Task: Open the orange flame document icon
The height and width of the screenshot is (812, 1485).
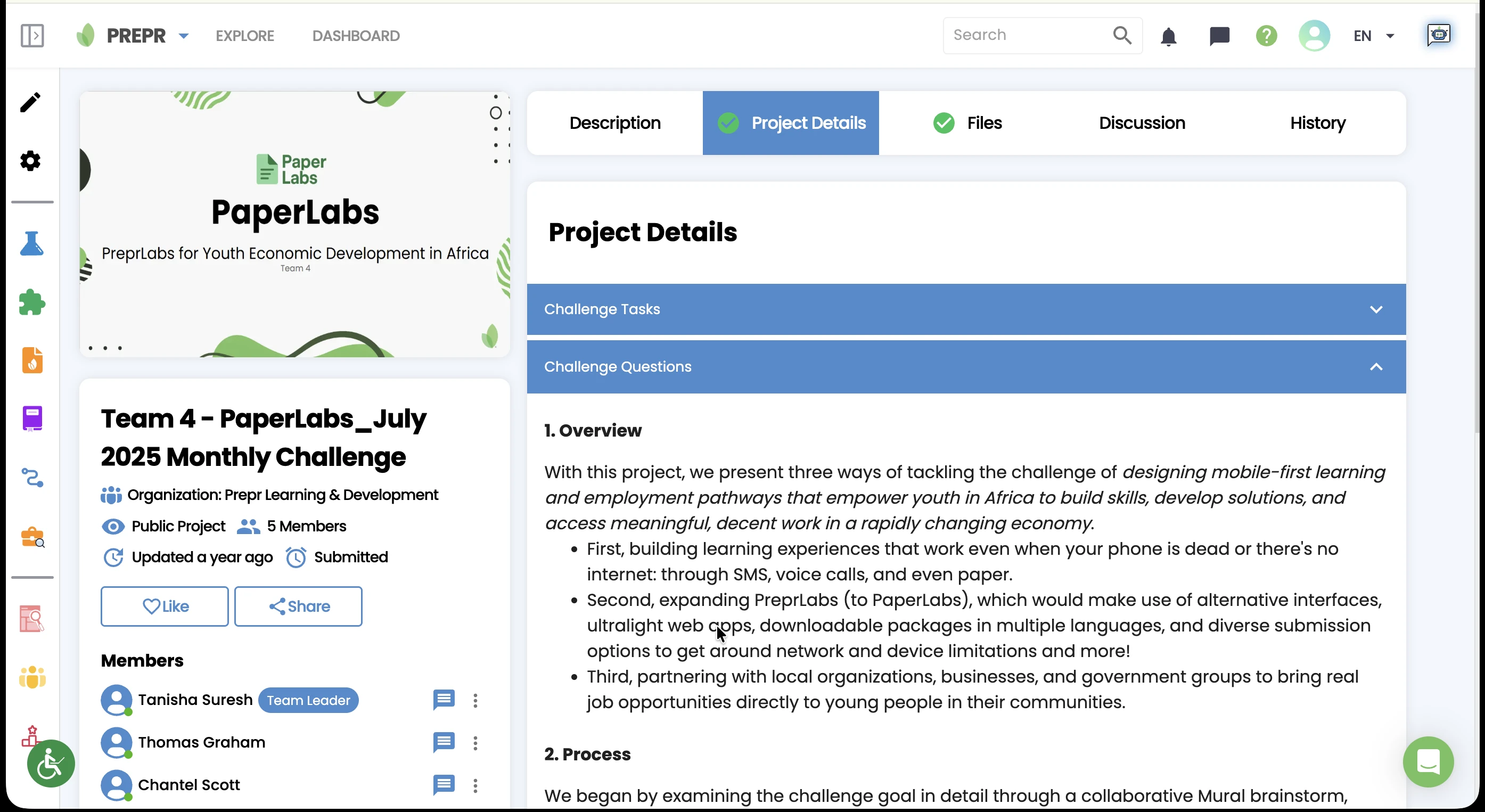Action: (x=32, y=360)
